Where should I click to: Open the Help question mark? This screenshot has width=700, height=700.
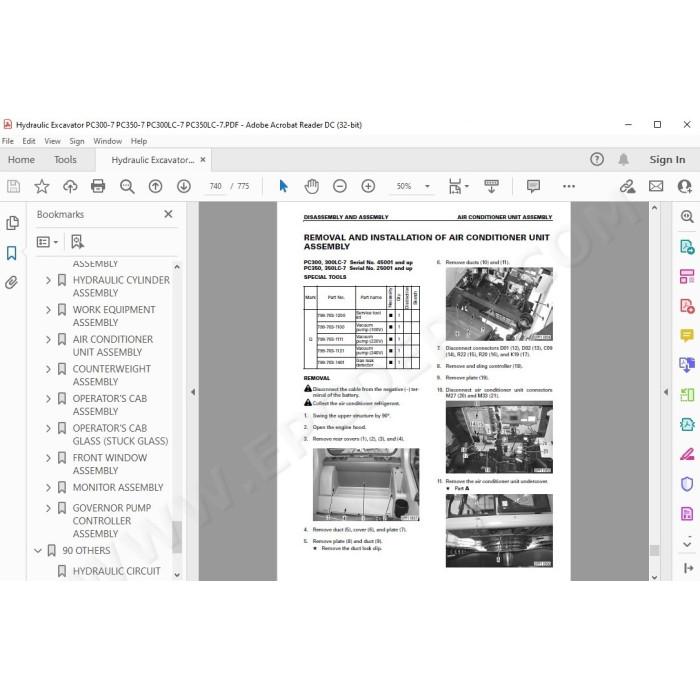tap(597, 159)
